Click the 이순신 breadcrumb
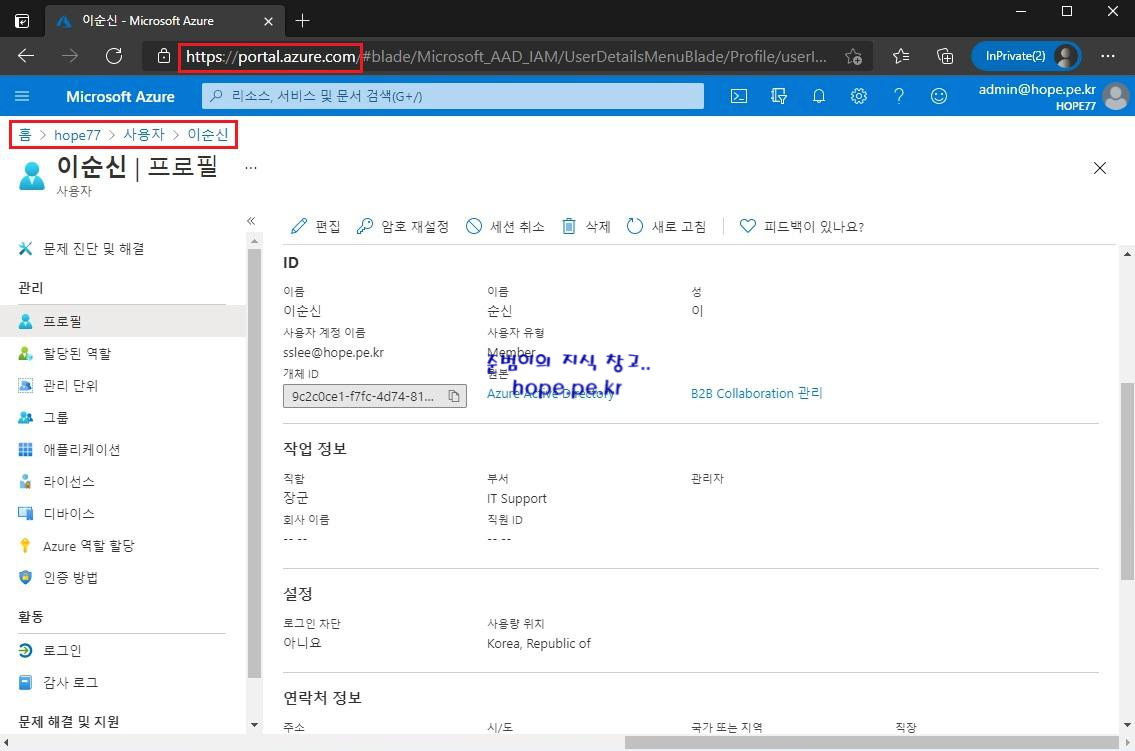Screen dimensions: 1135x751 tap(208, 135)
